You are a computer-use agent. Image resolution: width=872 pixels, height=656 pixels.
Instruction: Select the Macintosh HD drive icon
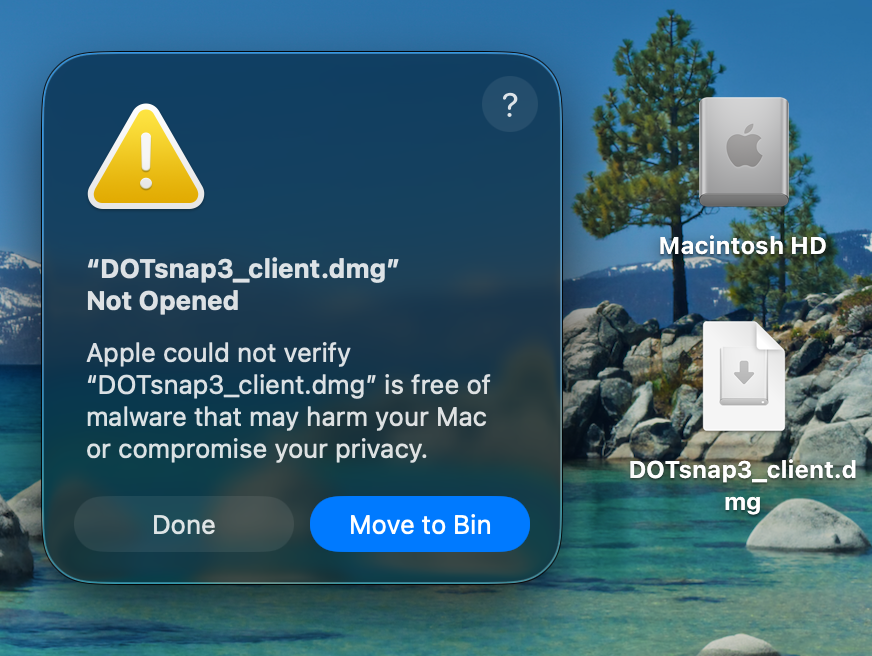point(743,152)
